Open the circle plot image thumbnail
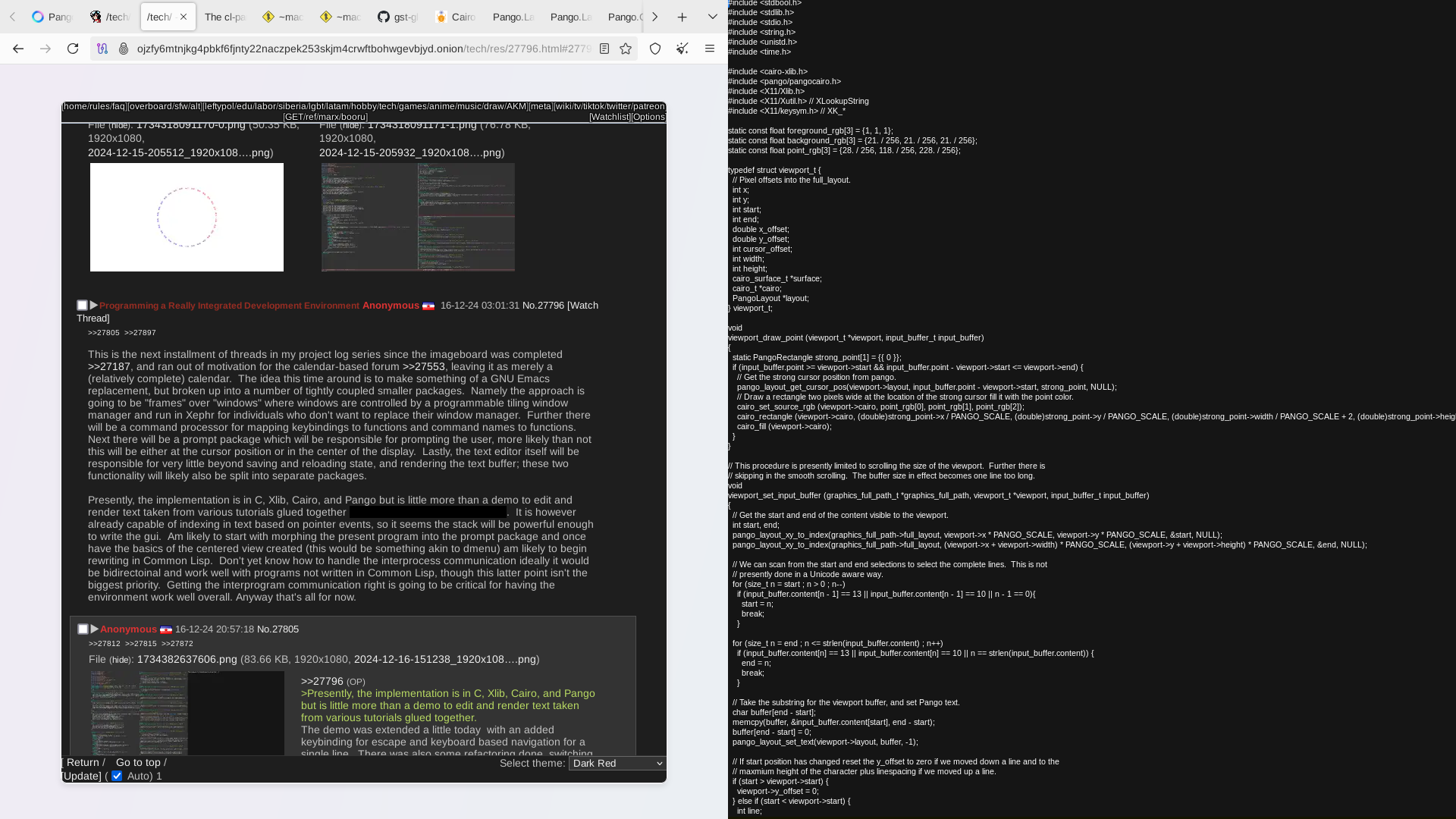Screen dimensions: 1456x819 (187, 217)
